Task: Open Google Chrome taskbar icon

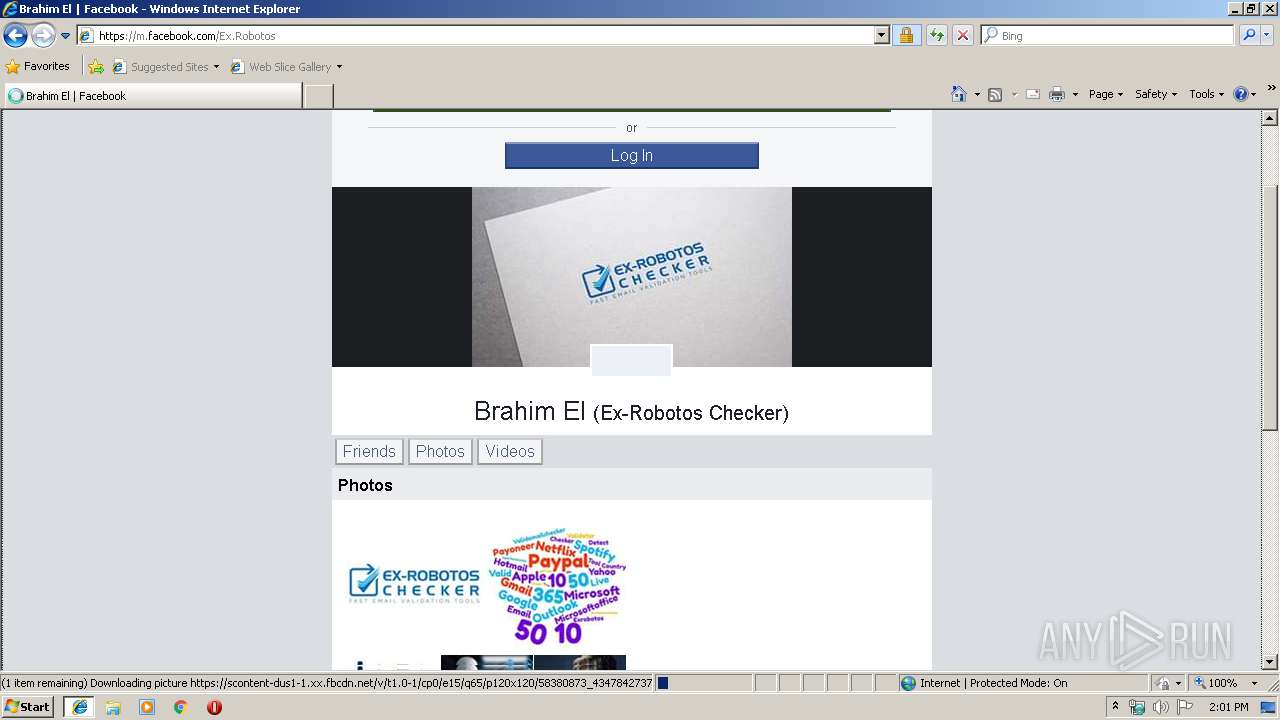Action: click(x=180, y=707)
